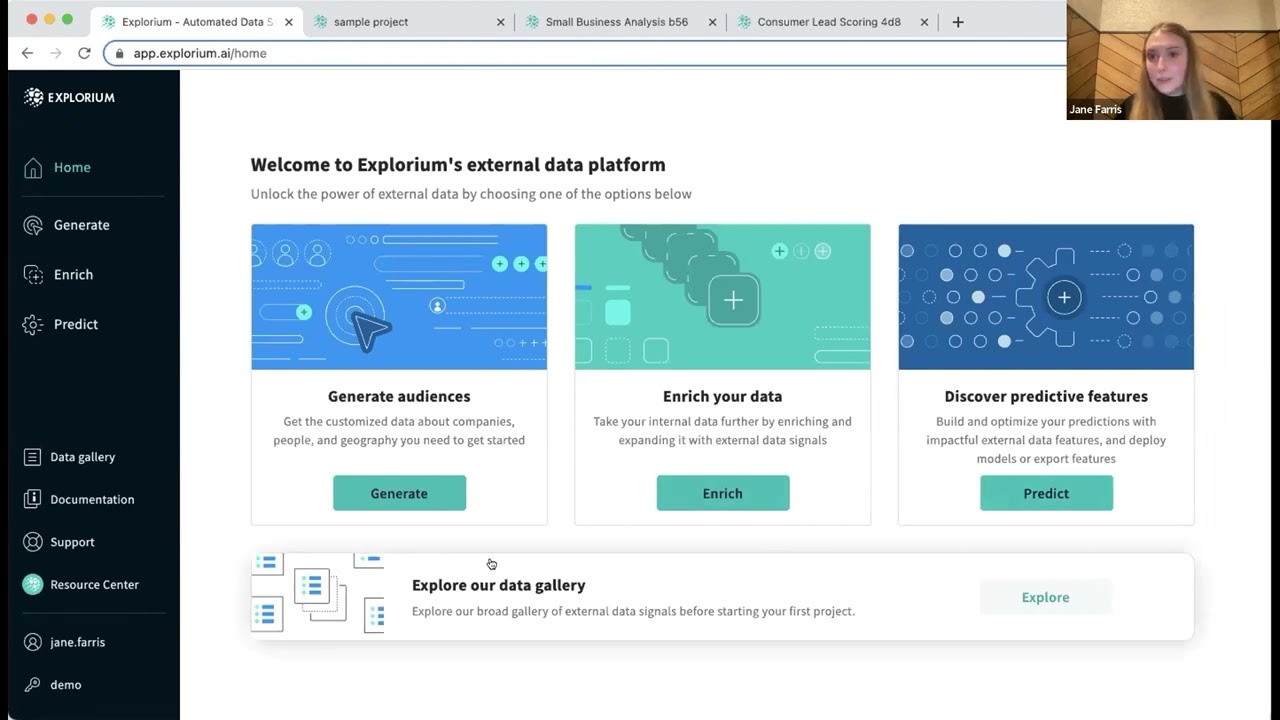
Task: Close the window with red macOS button
Action: [31, 20]
